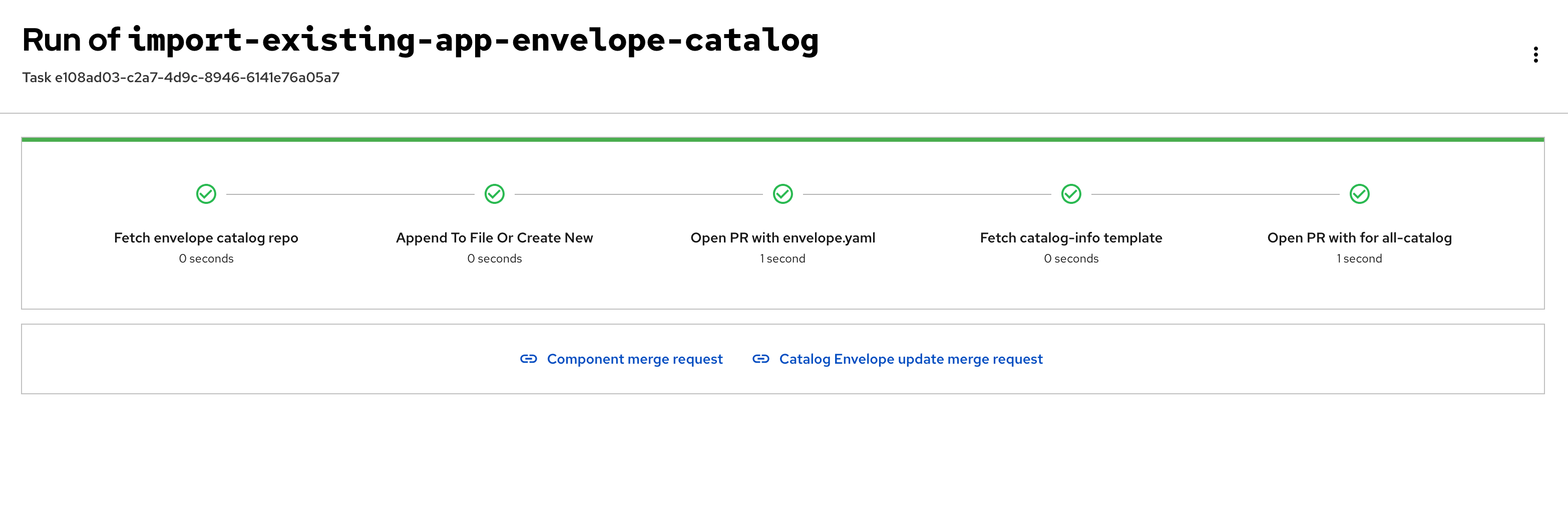The width and height of the screenshot is (1568, 511).
Task: Open the kebab menu of the task run
Action: click(x=1535, y=55)
